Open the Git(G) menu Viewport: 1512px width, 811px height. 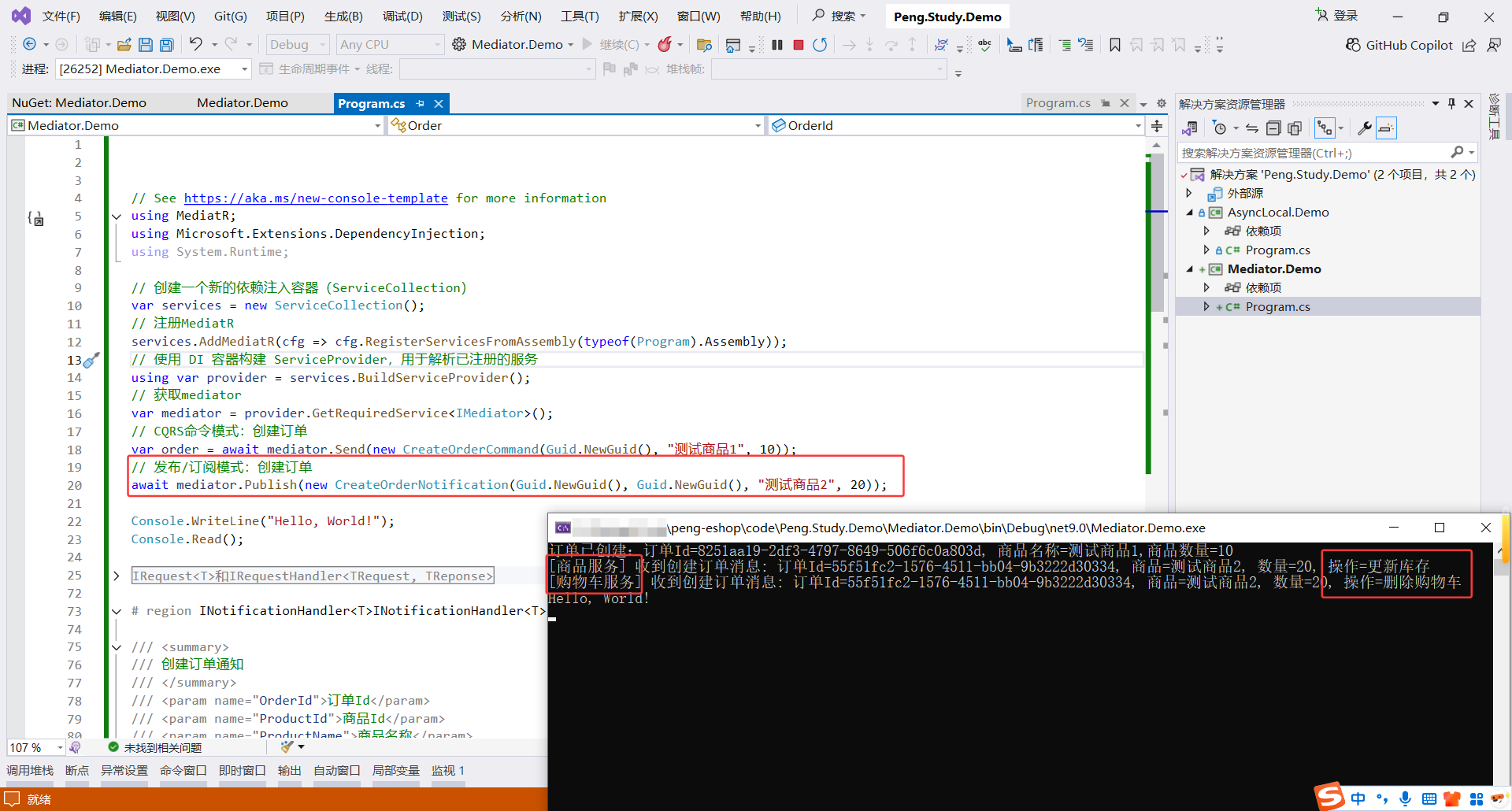coord(231,17)
